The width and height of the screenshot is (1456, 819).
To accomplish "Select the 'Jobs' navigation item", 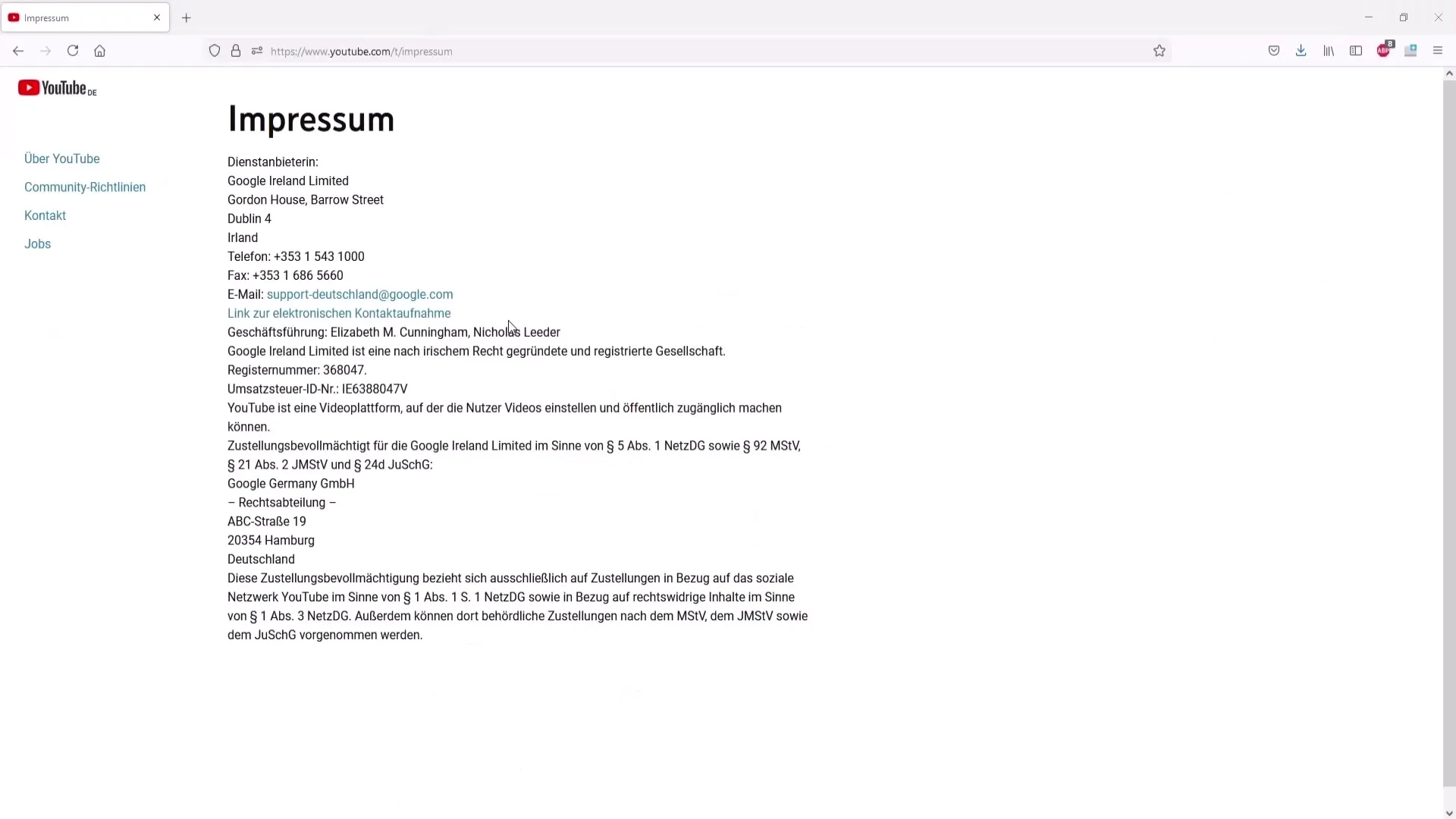I will pyautogui.click(x=37, y=244).
